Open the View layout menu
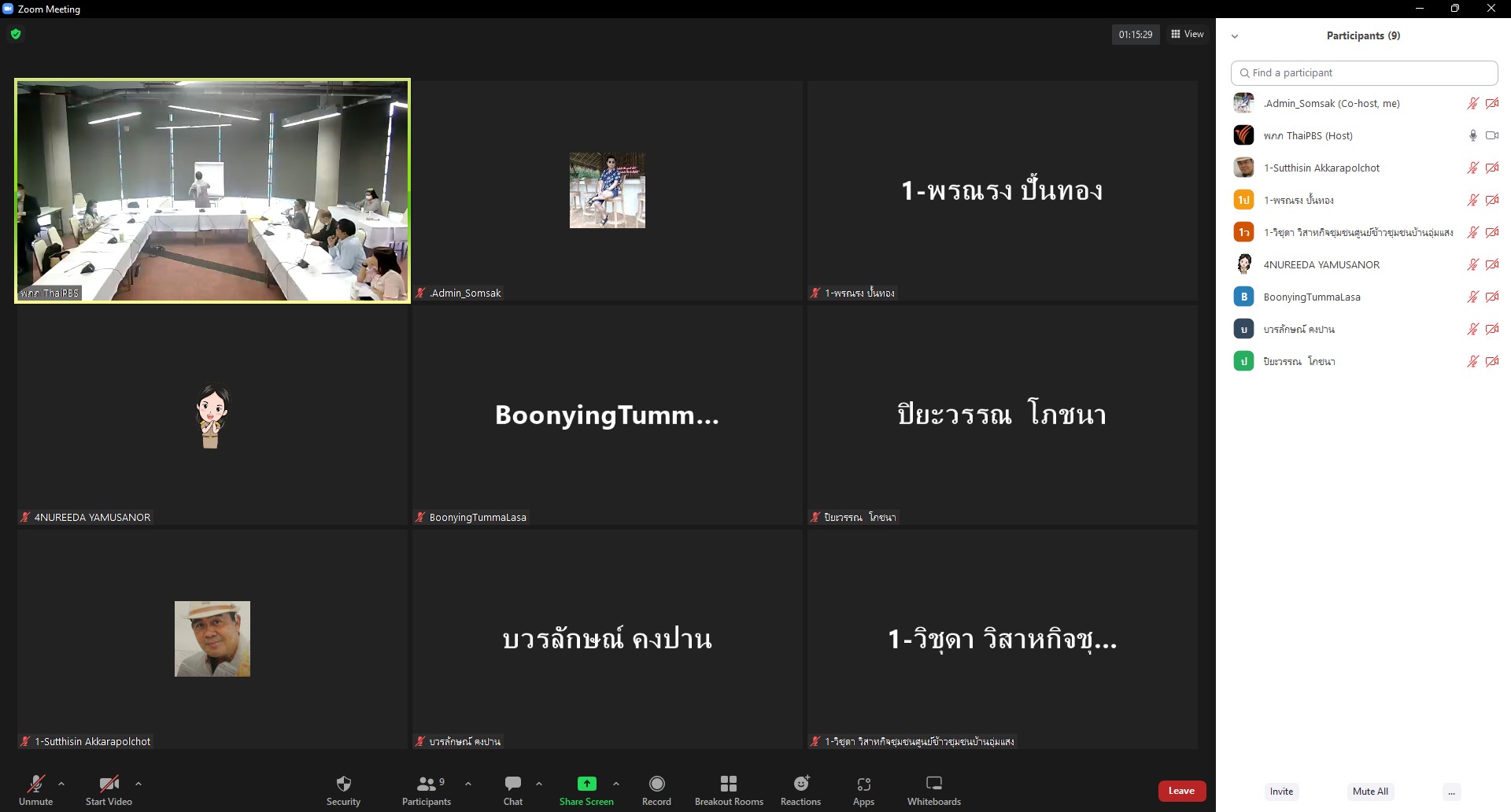The image size is (1511, 812). pos(1188,34)
